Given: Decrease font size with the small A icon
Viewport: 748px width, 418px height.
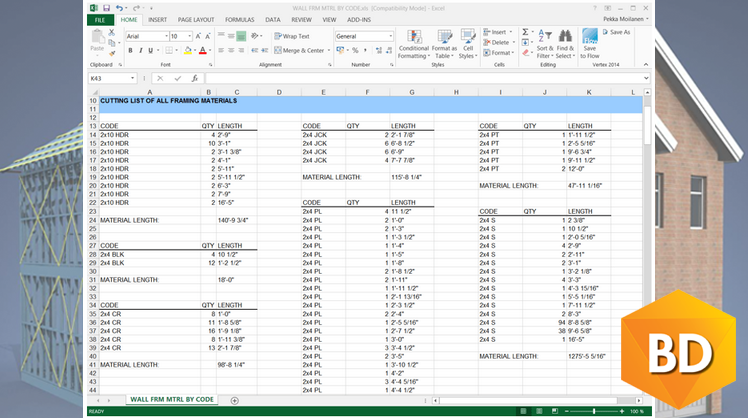Looking at the screenshot, I should (x=208, y=36).
